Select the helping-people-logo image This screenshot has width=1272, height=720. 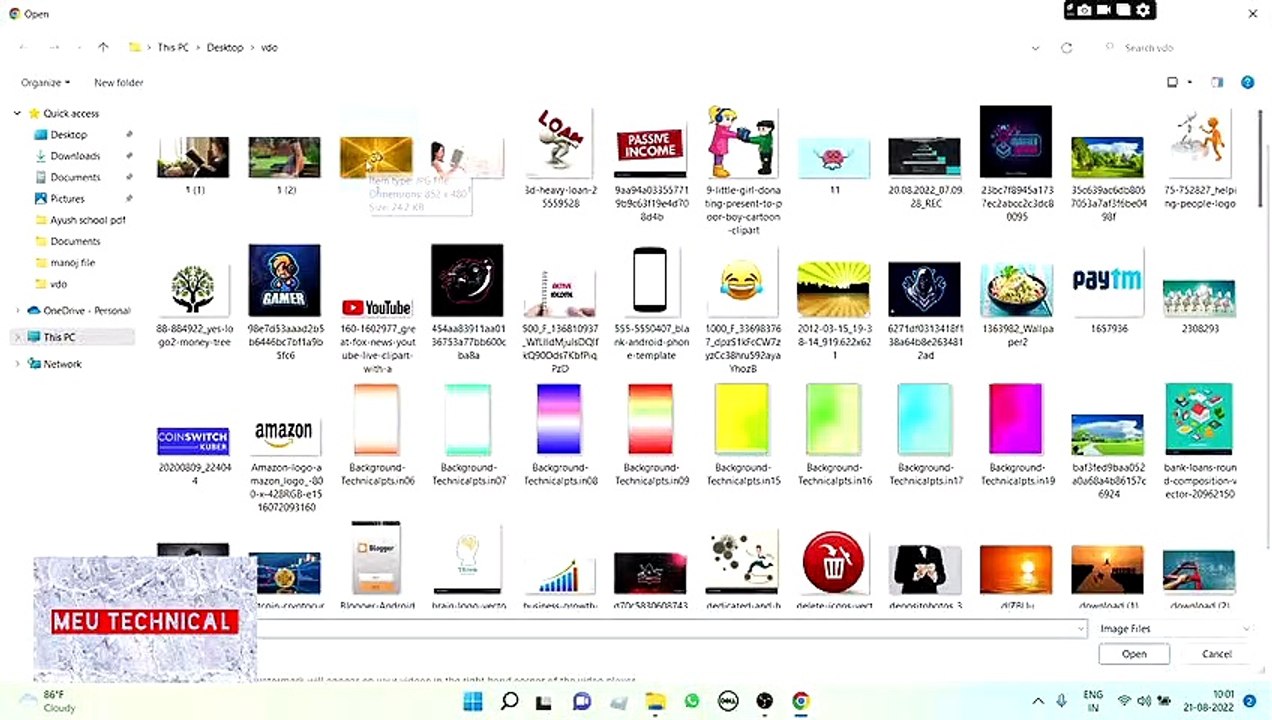click(x=1199, y=143)
